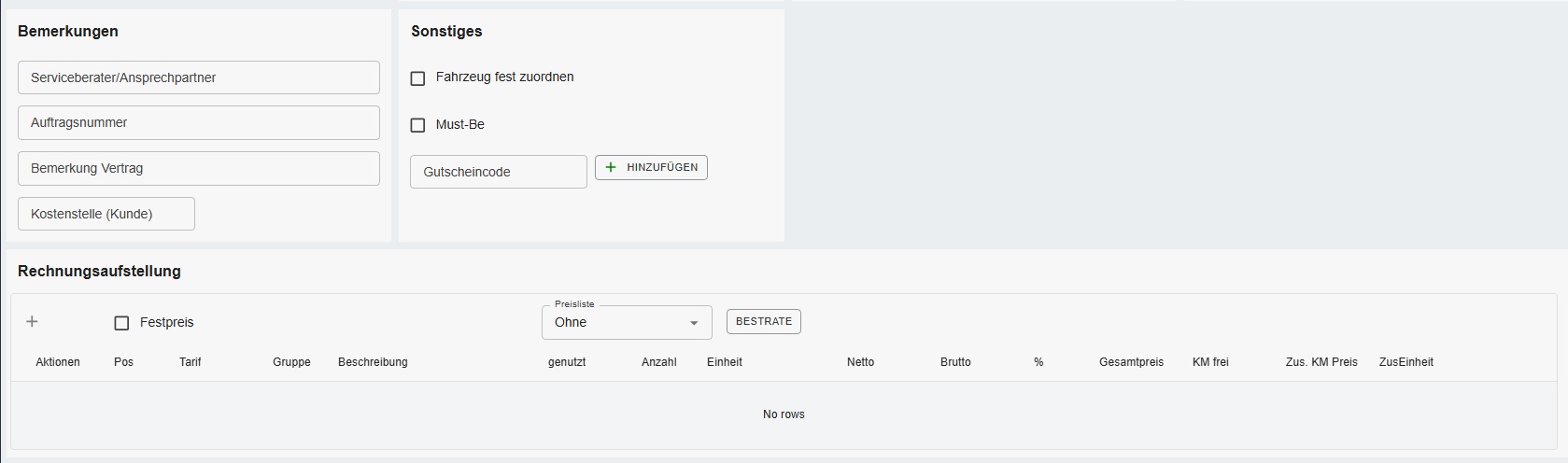
Task: Sort by the Gesamtpreis column
Action: 1131,362
